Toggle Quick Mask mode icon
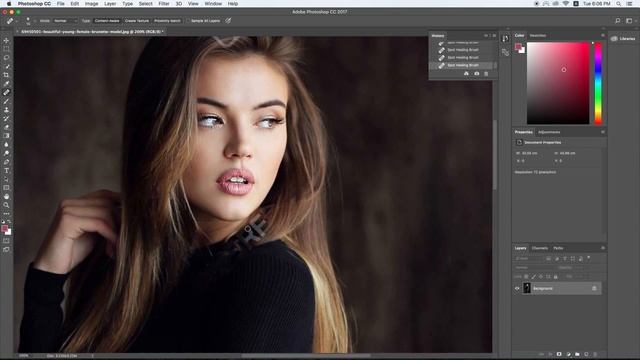This screenshot has width=640, height=360. click(6, 240)
